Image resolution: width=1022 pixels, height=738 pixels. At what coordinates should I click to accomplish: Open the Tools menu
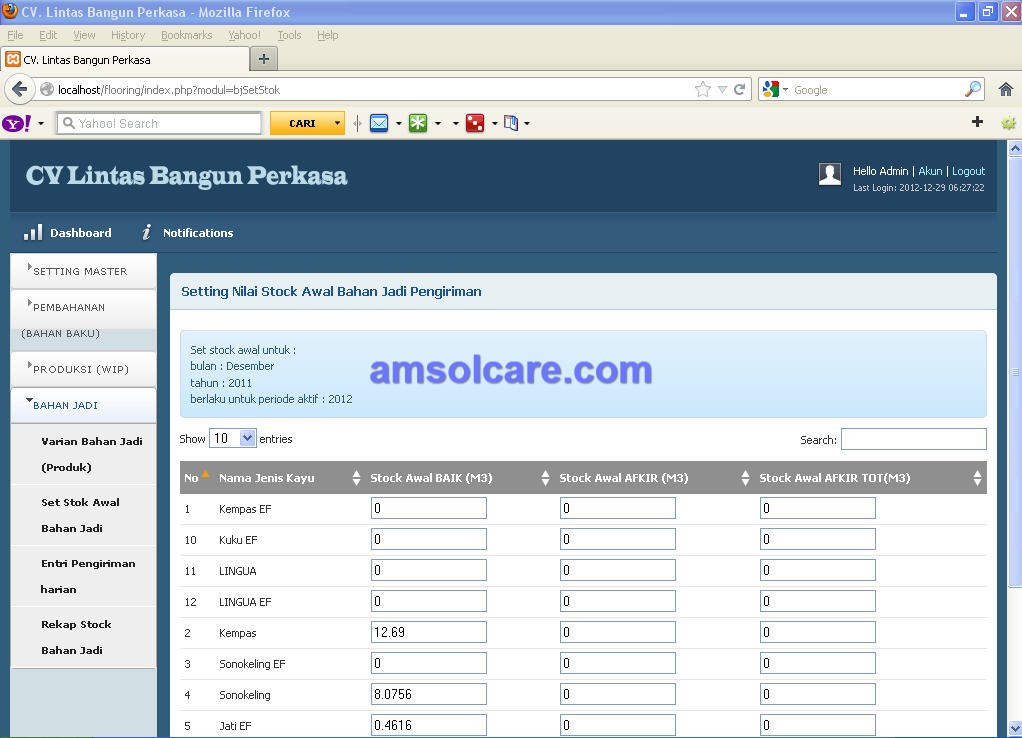point(289,35)
